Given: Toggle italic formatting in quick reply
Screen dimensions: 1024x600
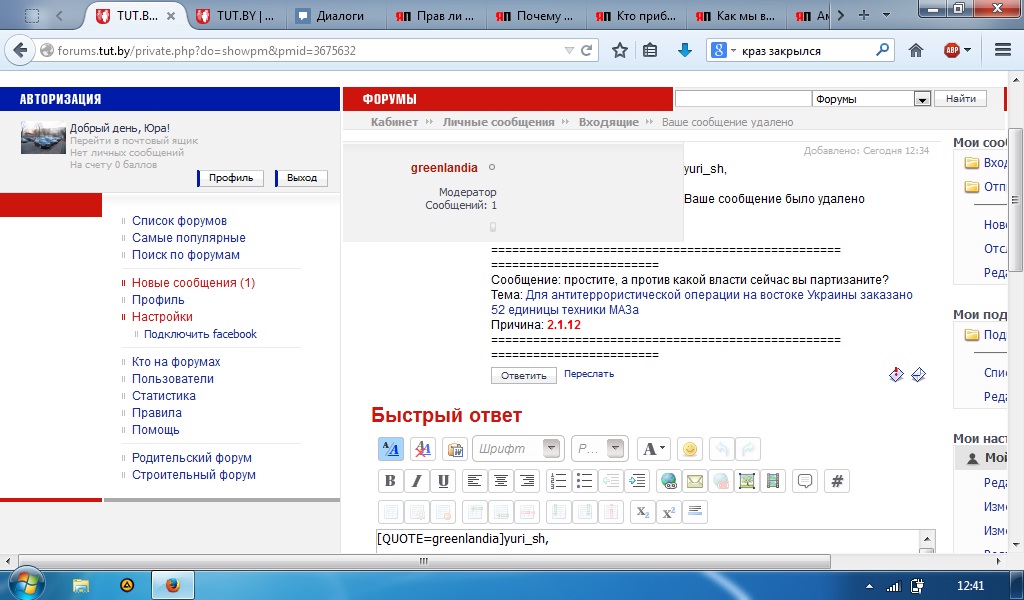Looking at the screenshot, I should coord(417,481).
